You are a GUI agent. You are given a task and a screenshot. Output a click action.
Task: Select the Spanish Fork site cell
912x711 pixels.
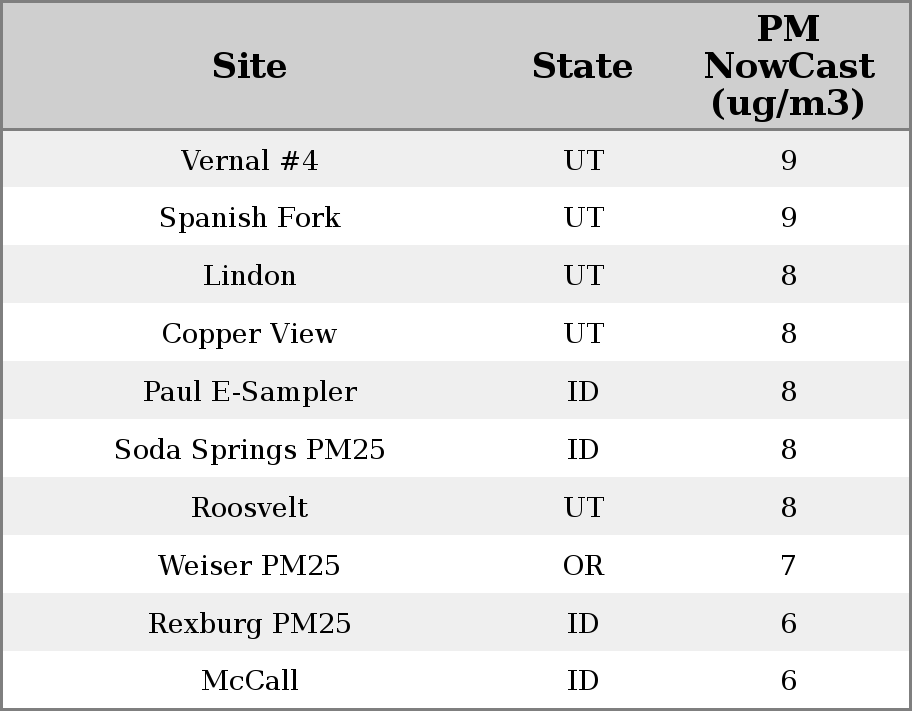coord(249,218)
